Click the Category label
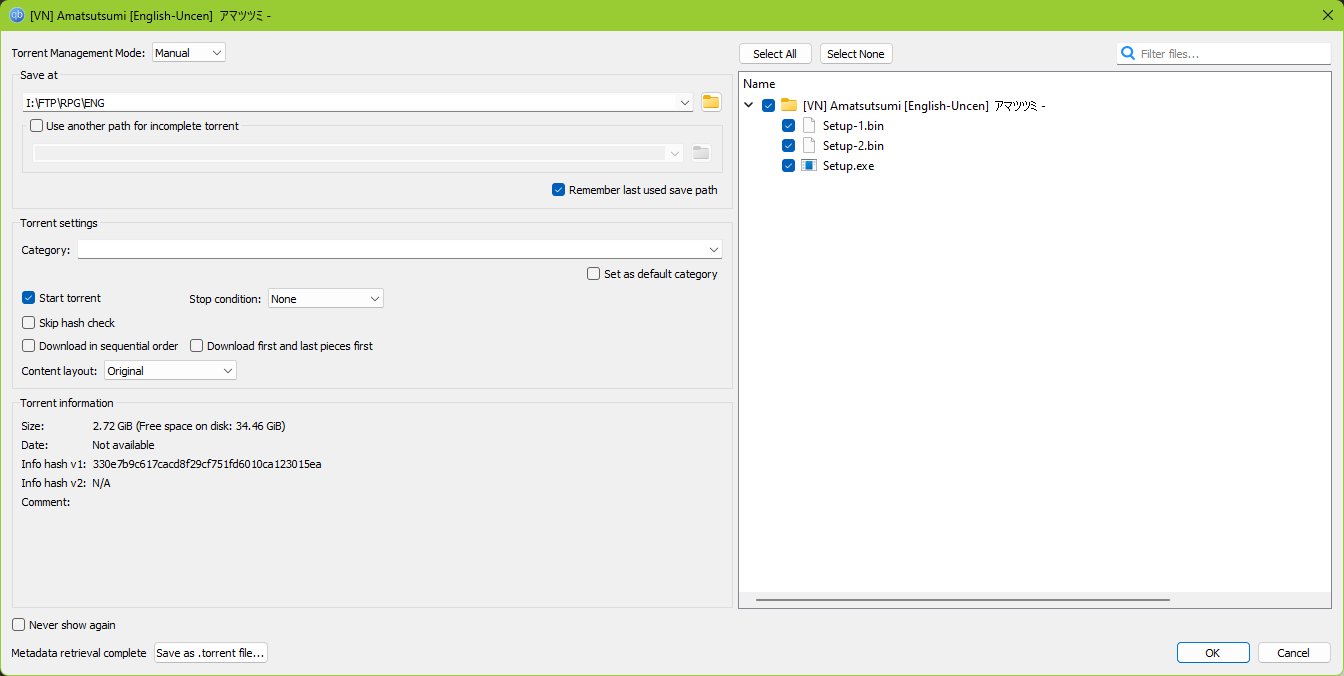1344x676 pixels. pyautogui.click(x=46, y=250)
